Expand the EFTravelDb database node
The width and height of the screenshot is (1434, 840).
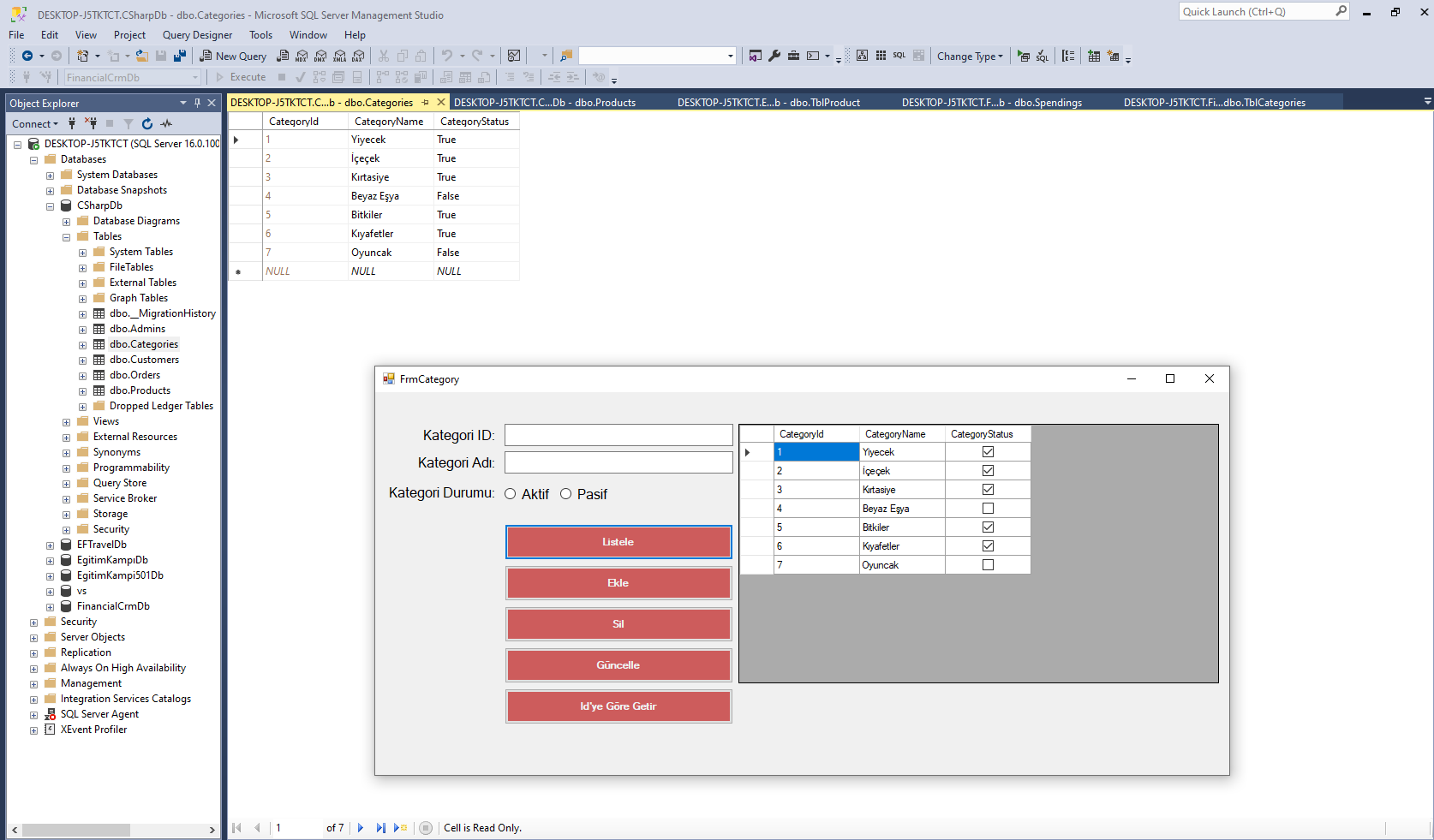click(x=50, y=545)
